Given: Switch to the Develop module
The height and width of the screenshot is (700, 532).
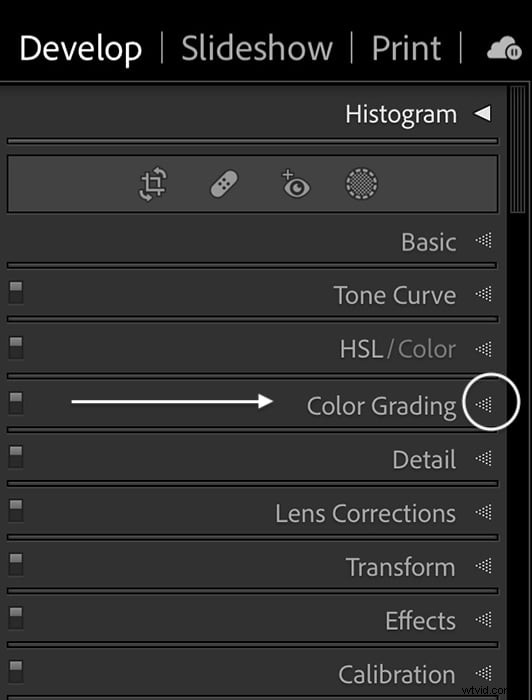Looking at the screenshot, I should [81, 50].
